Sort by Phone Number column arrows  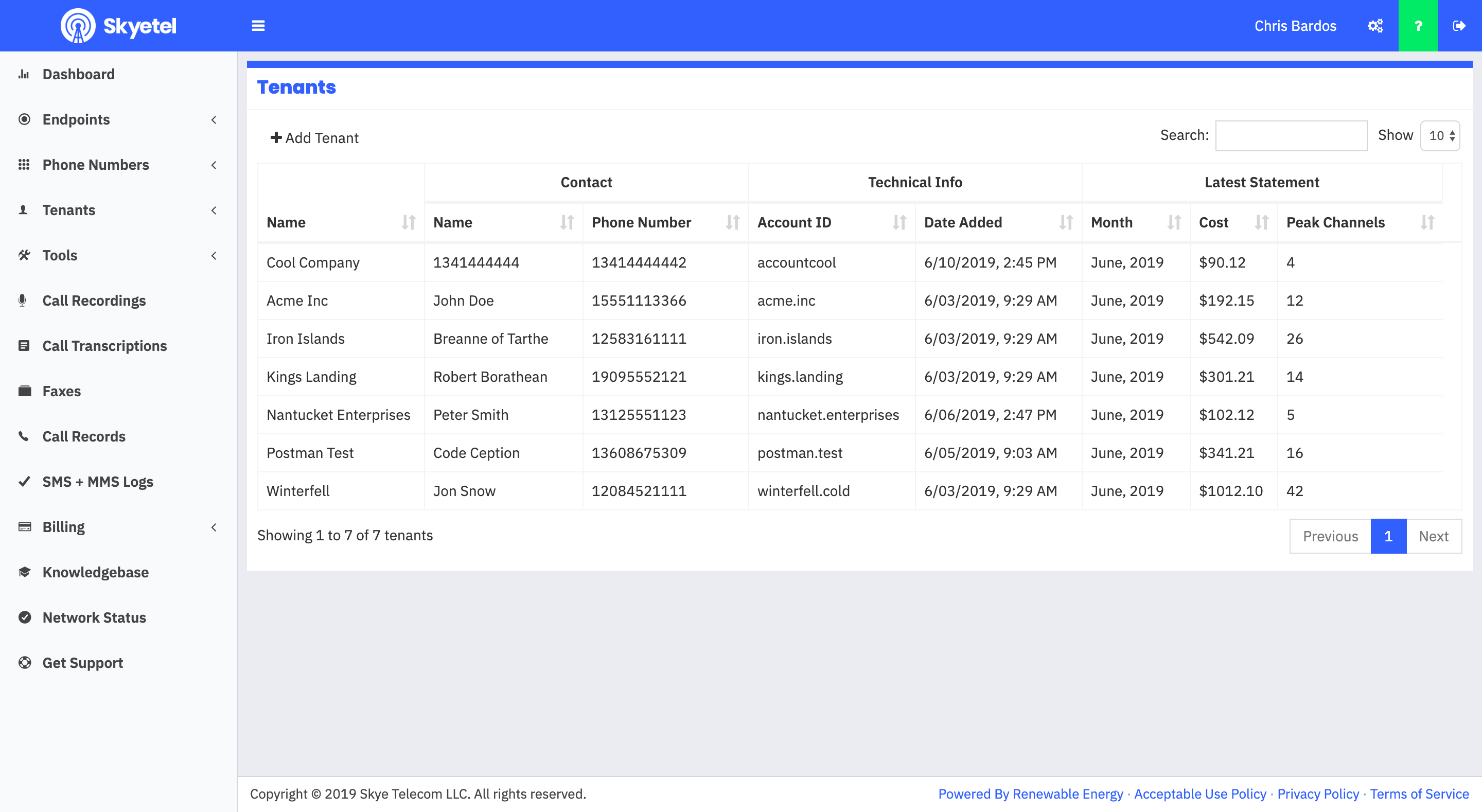pyautogui.click(x=732, y=222)
